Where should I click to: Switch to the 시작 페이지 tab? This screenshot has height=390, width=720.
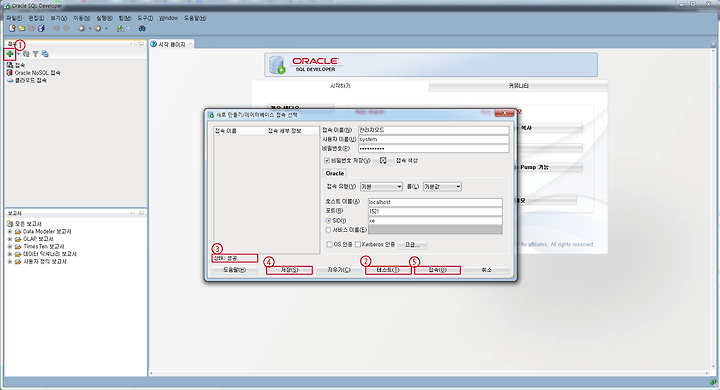(172, 44)
